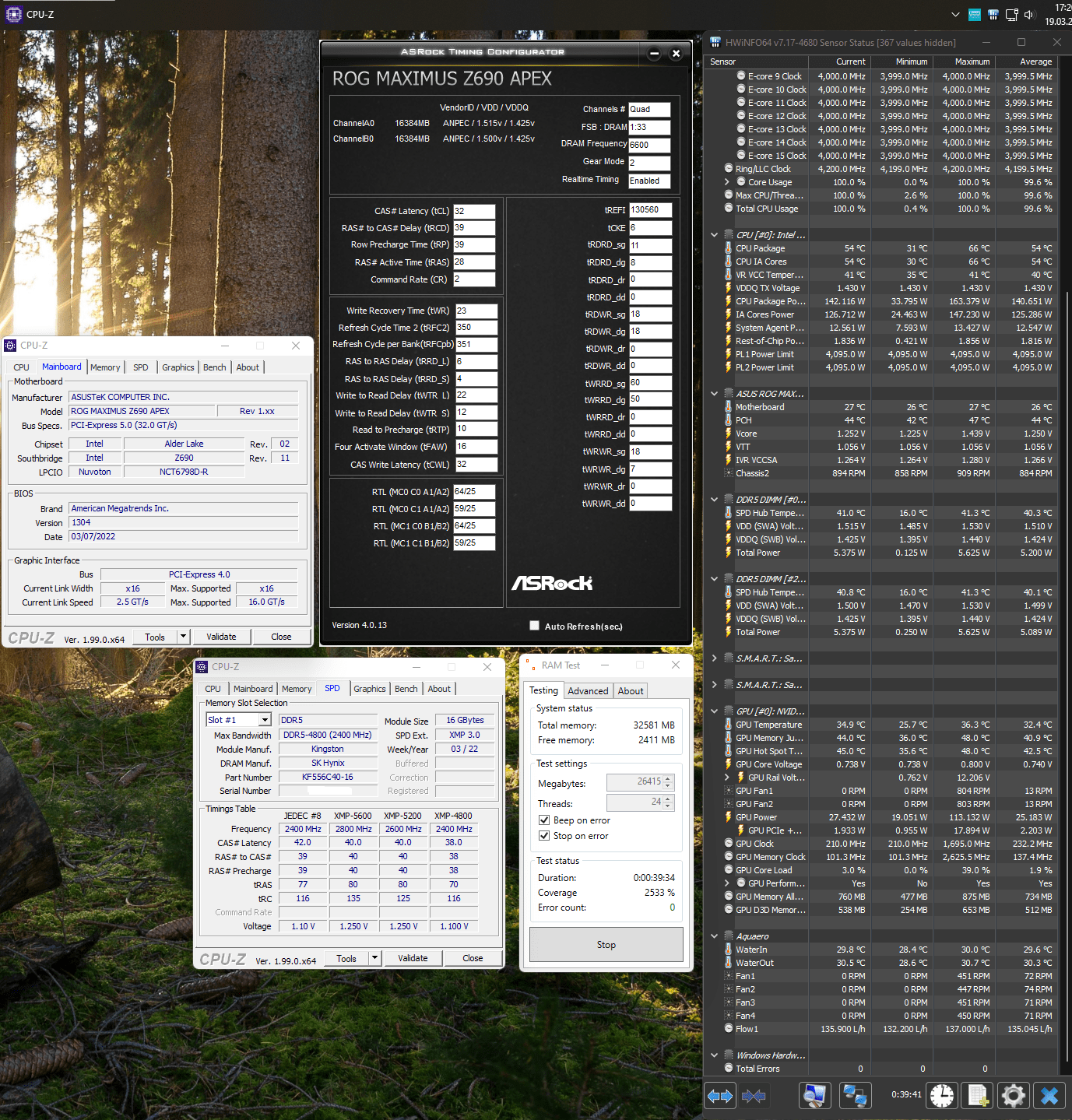Click Megabytes spinner arrows in RAM Test
1072x1120 pixels.
coord(668,782)
